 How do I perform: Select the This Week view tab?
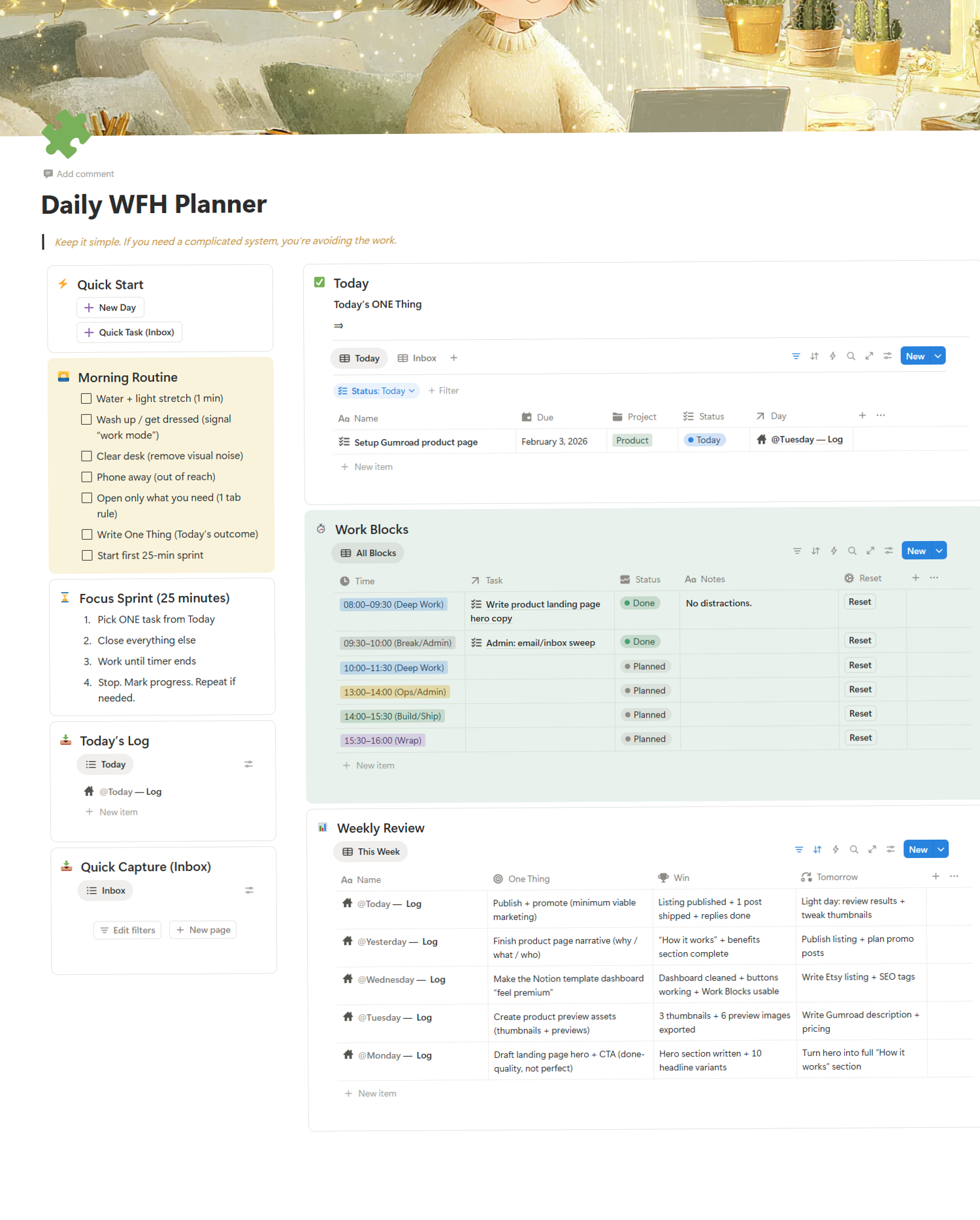tap(371, 851)
